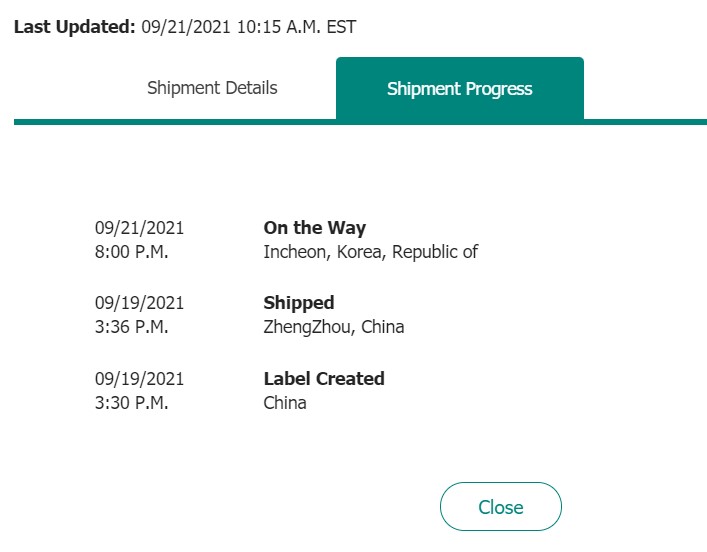The image size is (707, 552).
Task: Click the Incheon, Korea, Republic of location
Action: (371, 252)
